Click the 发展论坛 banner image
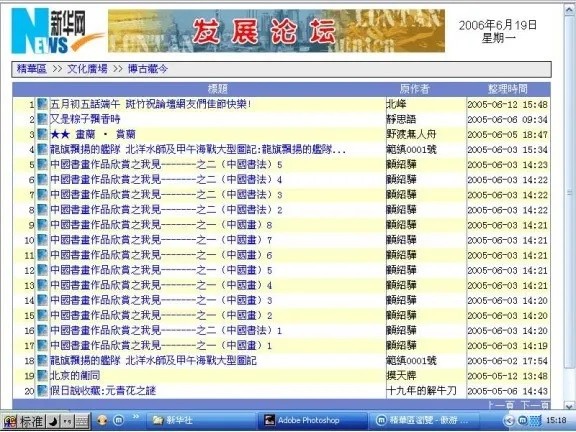 276,31
